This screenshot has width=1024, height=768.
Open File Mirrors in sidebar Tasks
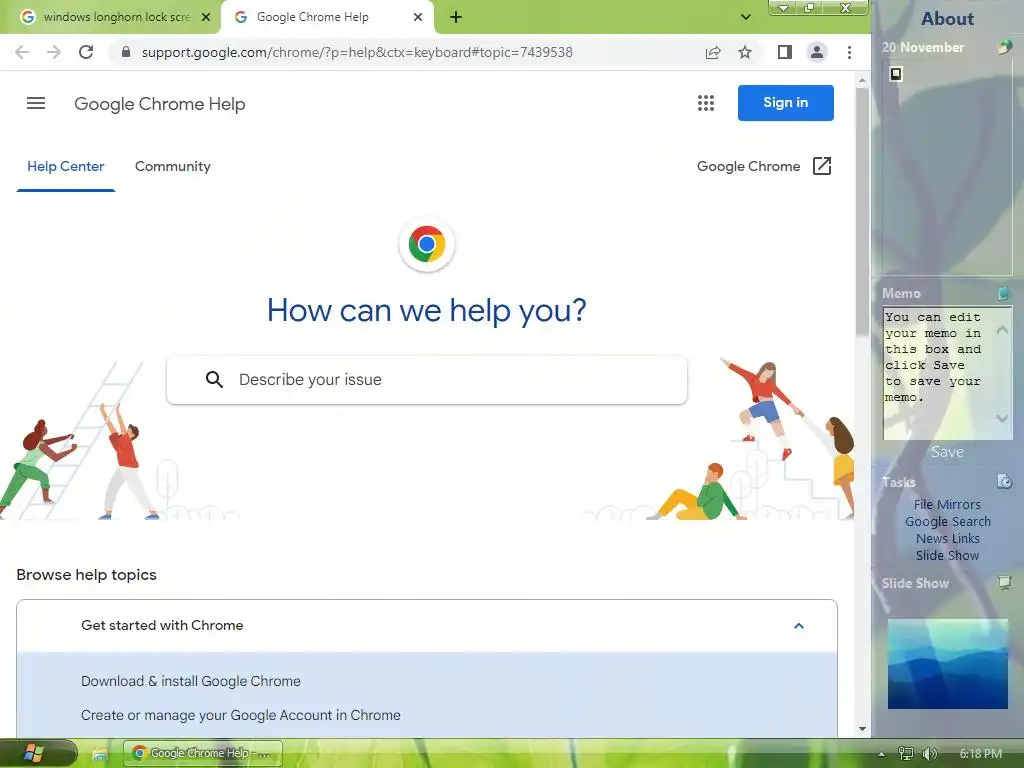947,505
